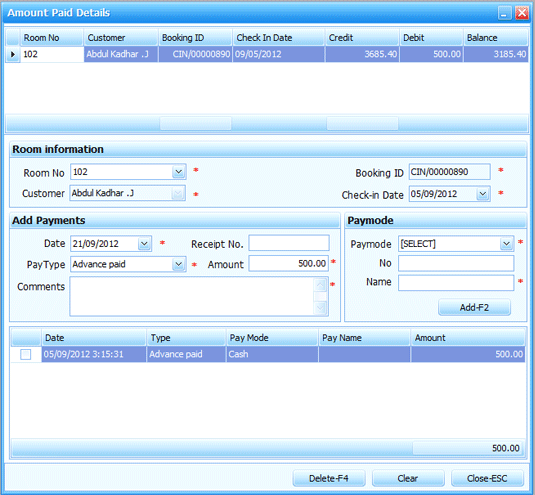Viewport: 535px width, 495px height.
Task: Open the Paymode [SELECT] dropdown
Action: pyautogui.click(x=506, y=244)
